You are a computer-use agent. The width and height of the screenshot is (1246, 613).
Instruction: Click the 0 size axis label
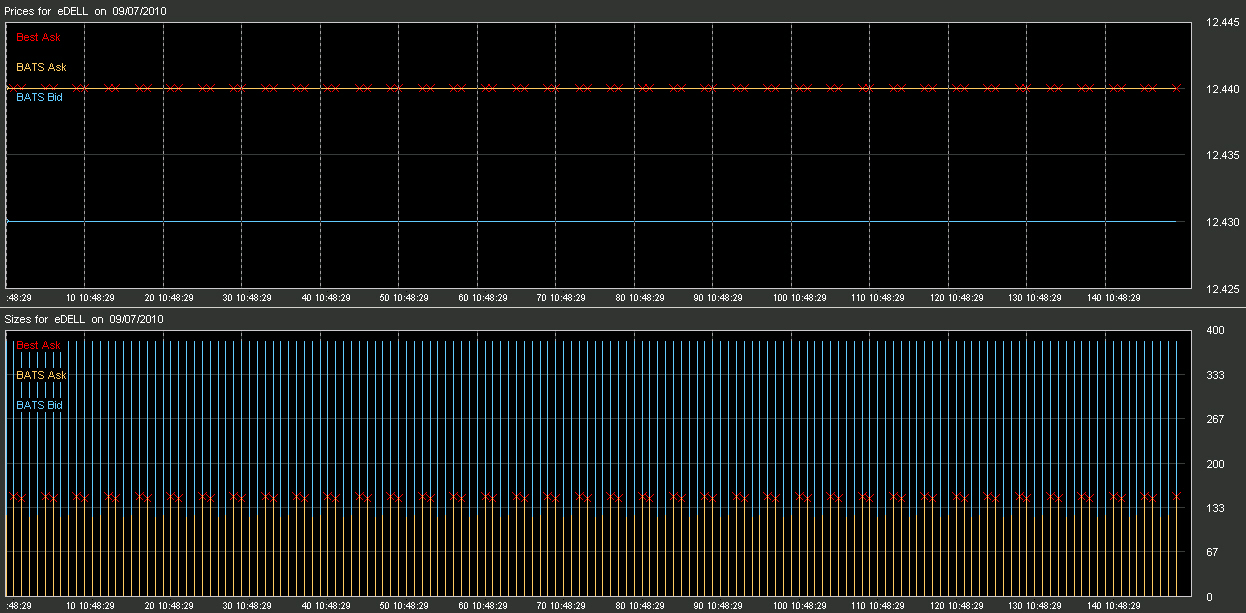click(1209, 597)
